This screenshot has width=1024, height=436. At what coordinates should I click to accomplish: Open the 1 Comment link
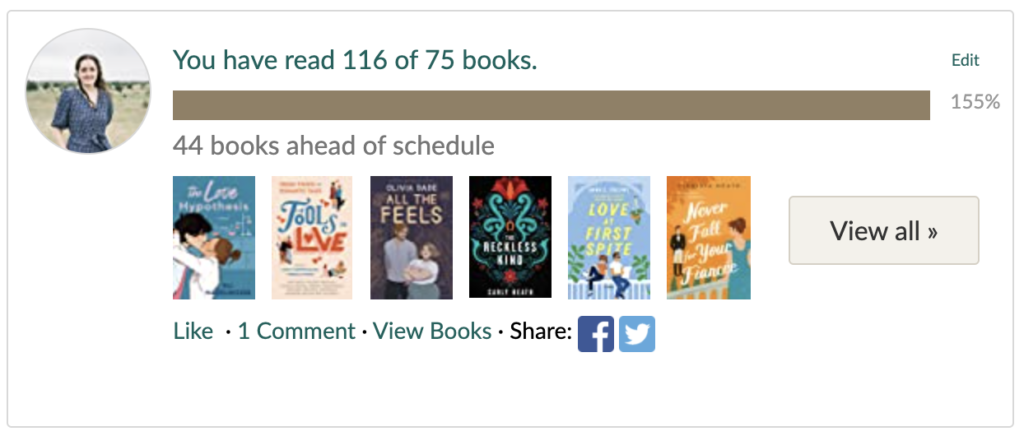coord(296,331)
